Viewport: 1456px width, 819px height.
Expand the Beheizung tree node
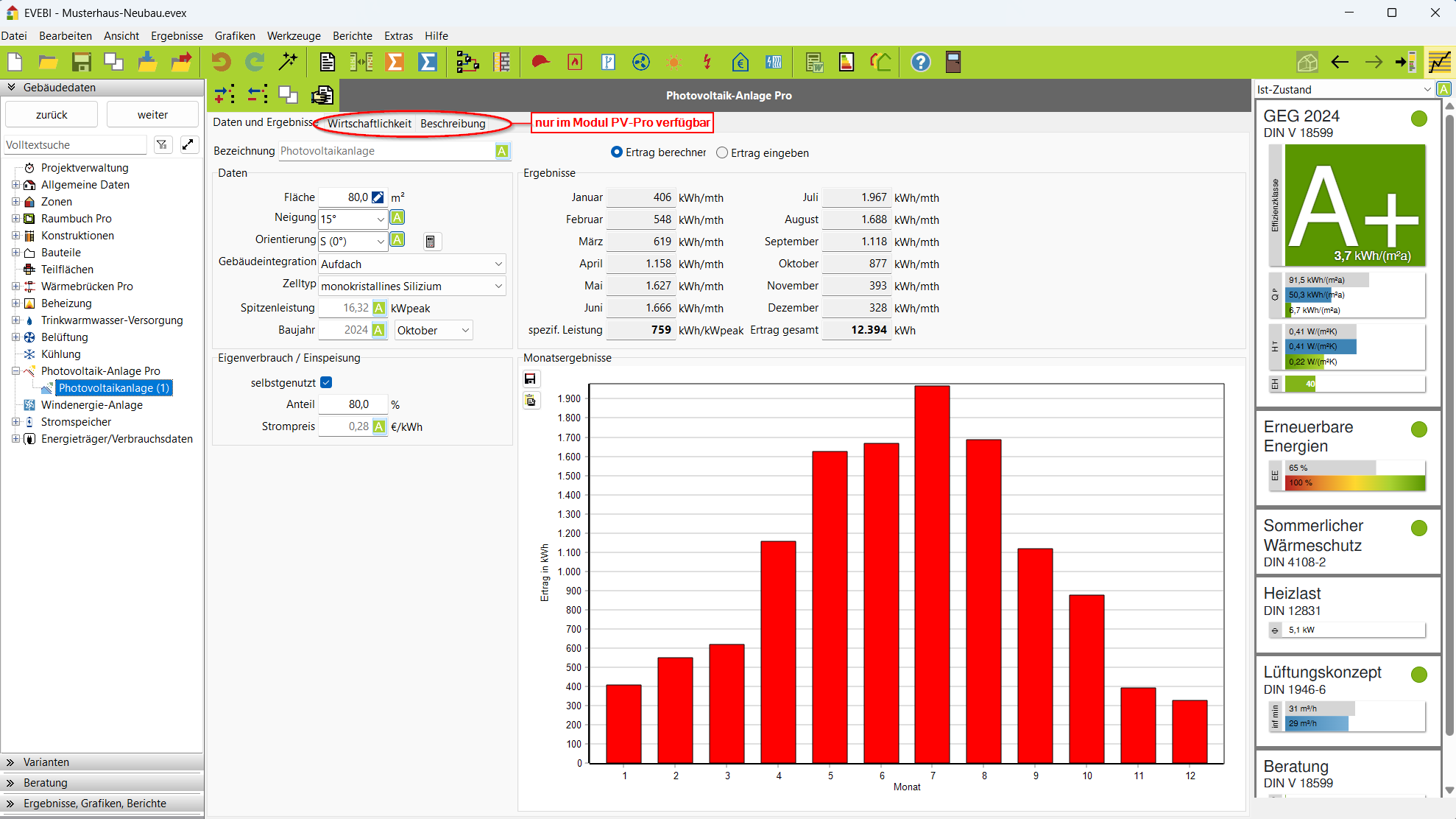15,303
